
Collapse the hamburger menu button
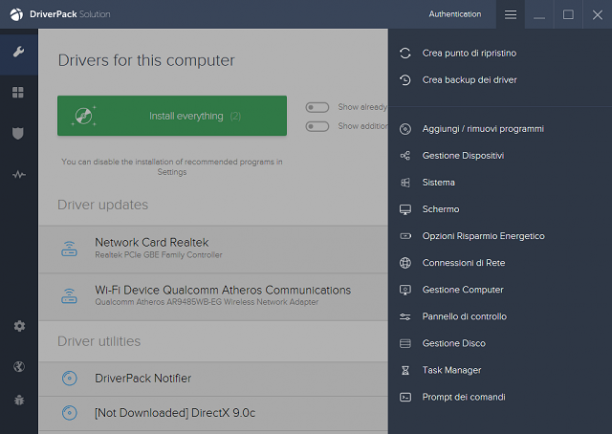tap(510, 14)
